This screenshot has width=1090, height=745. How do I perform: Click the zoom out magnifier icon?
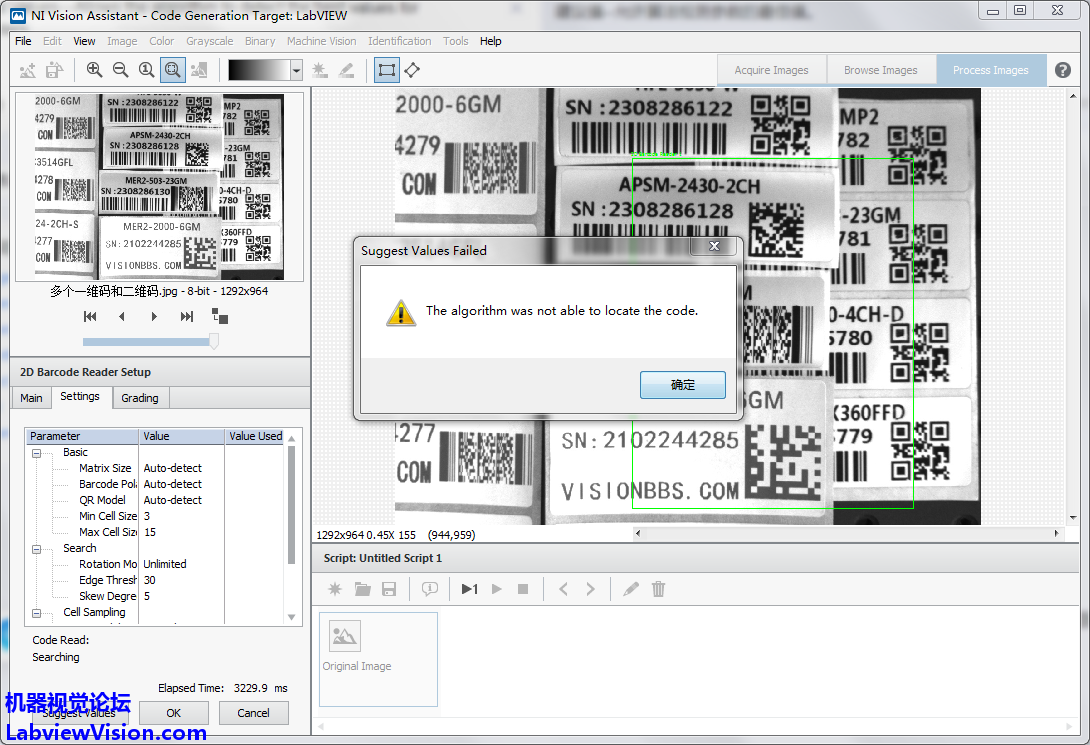tap(120, 70)
